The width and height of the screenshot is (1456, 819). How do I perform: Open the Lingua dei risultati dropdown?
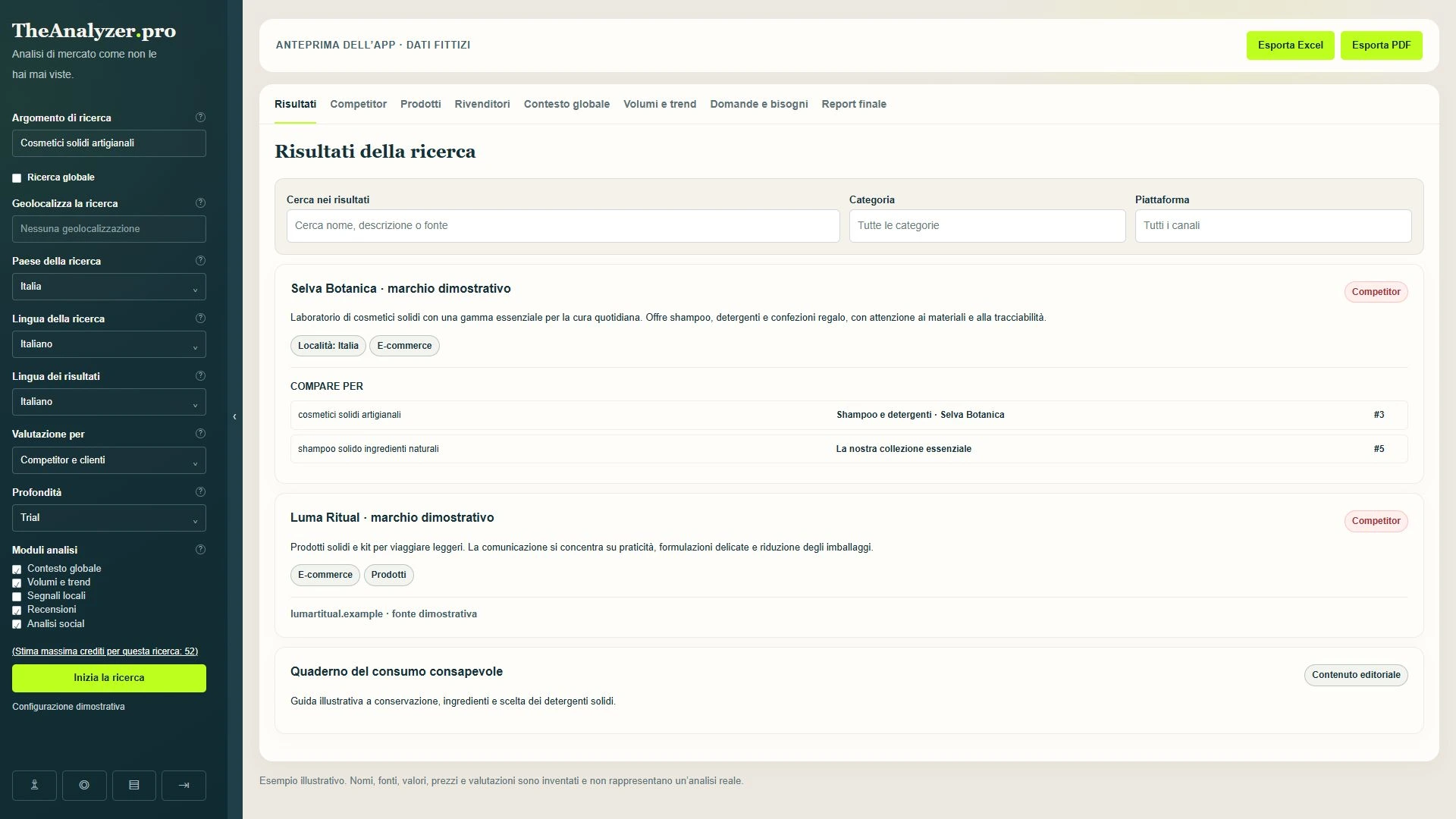click(x=109, y=402)
